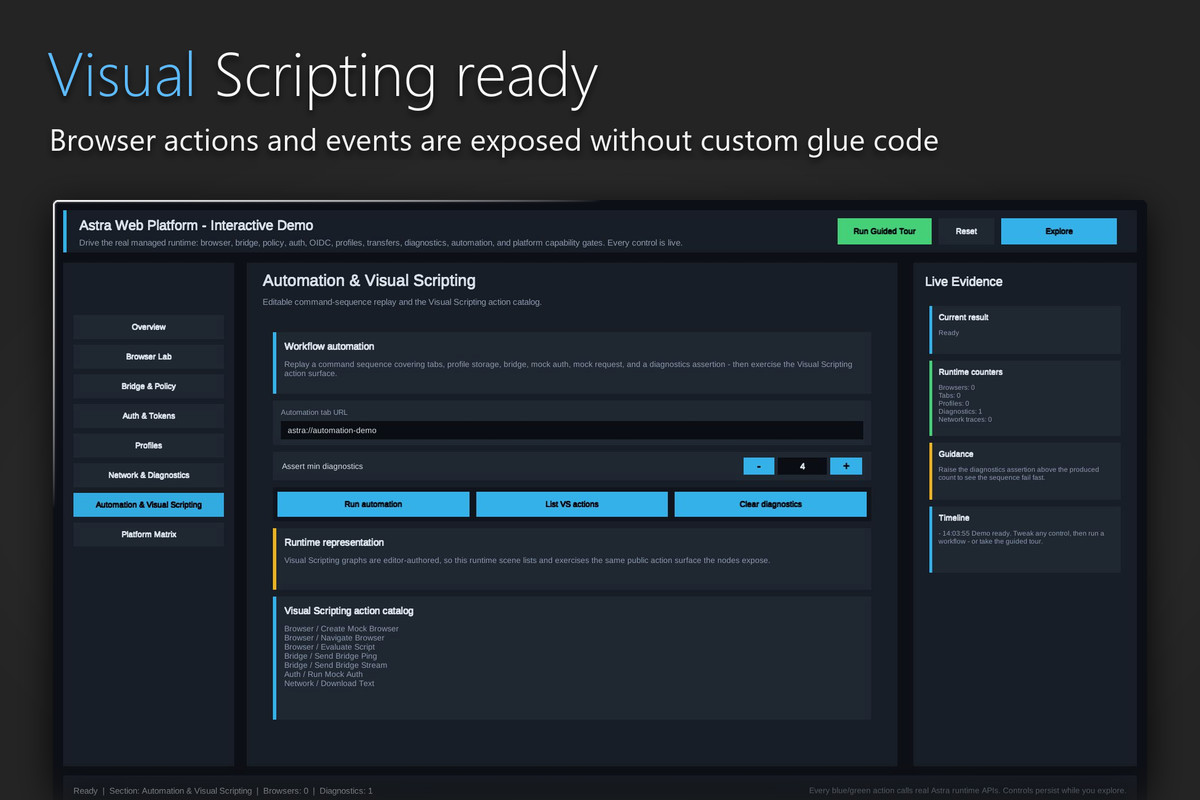Click 'Bridge / Send Bridge Stream' entry
The width and height of the screenshot is (1200, 800).
335,665
